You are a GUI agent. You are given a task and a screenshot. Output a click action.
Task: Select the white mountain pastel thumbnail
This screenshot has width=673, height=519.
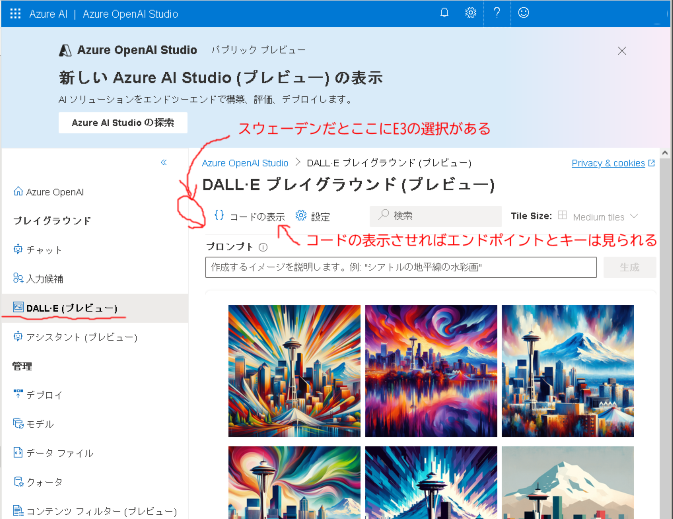(x=568, y=482)
